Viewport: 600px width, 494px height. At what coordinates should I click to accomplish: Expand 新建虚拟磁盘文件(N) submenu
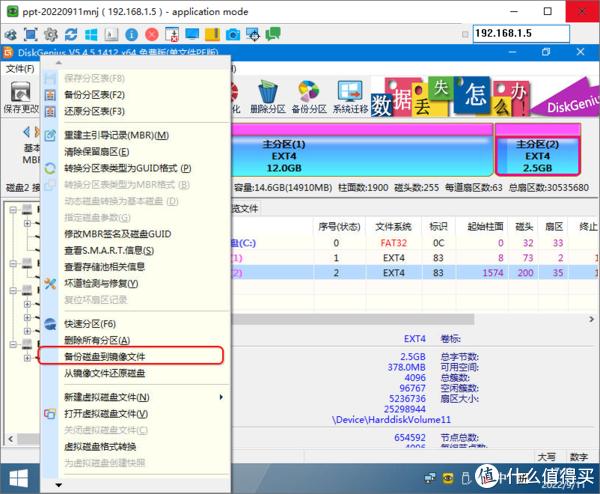coord(134,397)
